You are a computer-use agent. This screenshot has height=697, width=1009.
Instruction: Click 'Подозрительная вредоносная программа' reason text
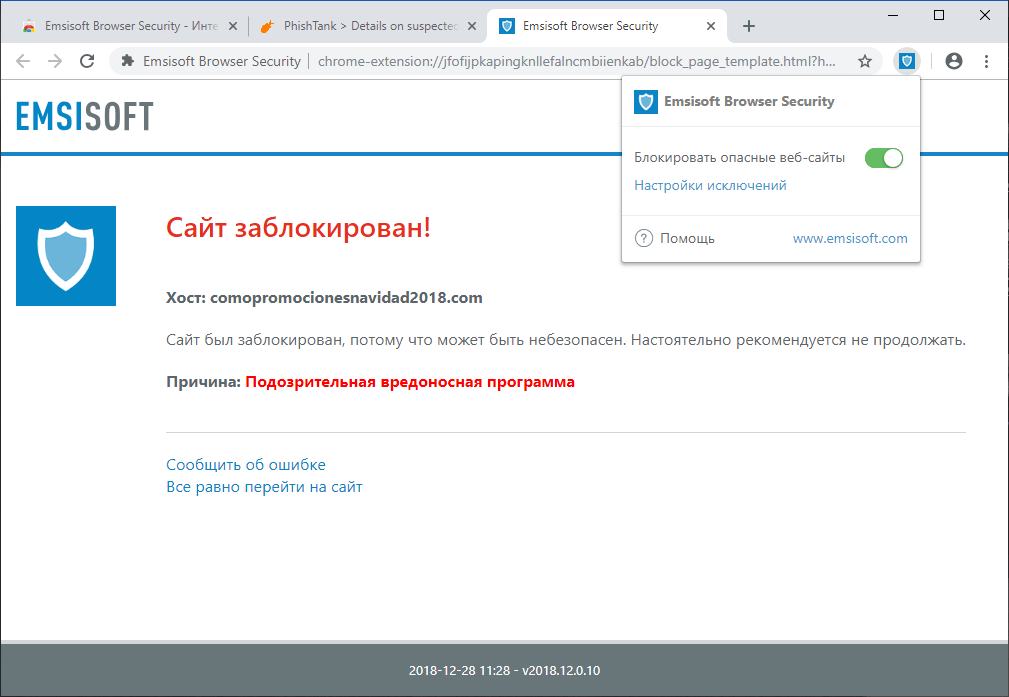click(x=410, y=382)
